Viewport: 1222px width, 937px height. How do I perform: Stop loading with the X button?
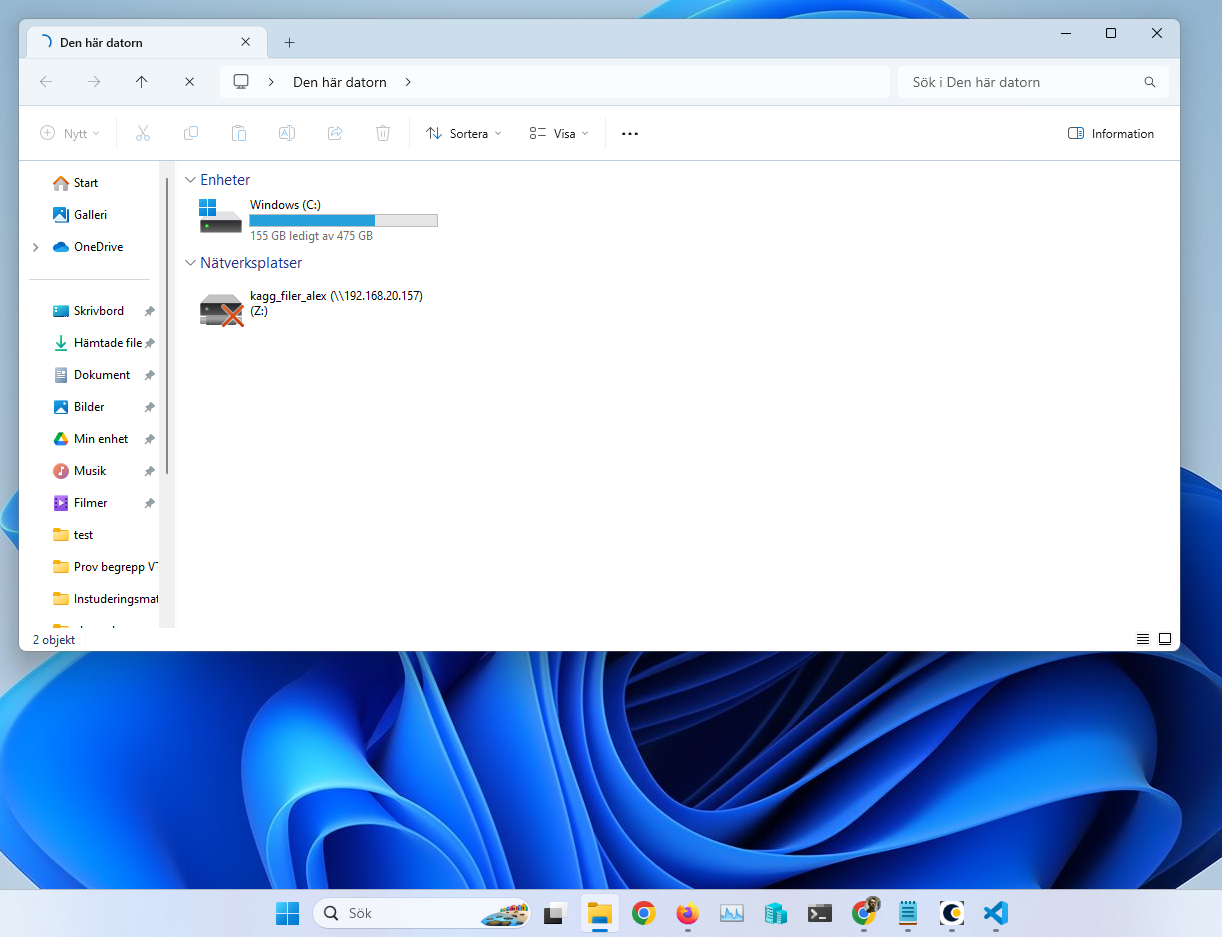[x=190, y=82]
